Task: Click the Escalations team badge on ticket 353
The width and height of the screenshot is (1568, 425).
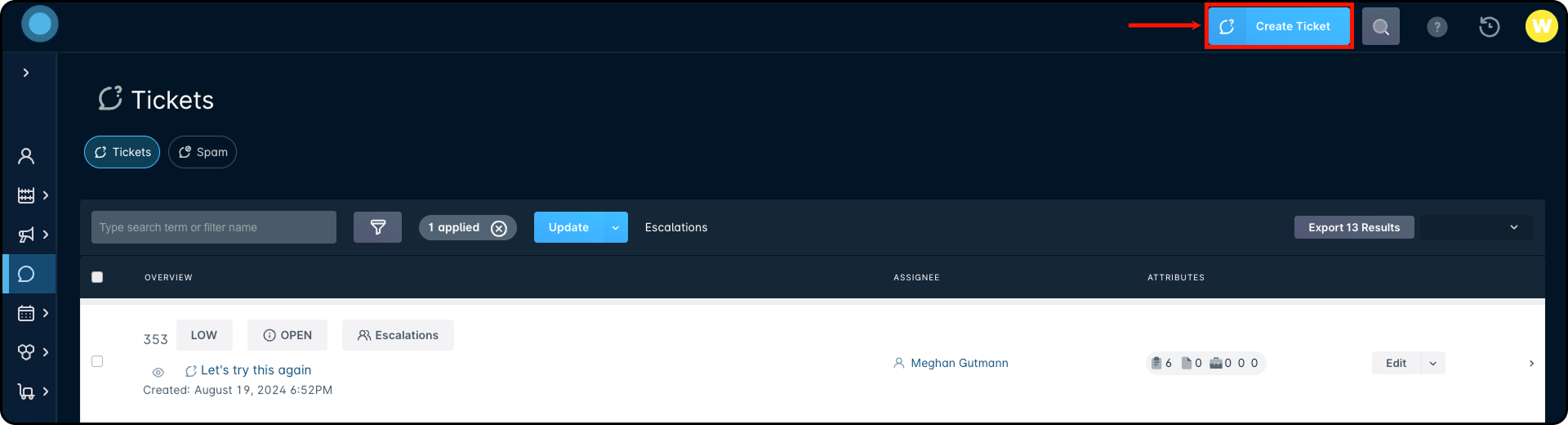Action: coord(398,335)
